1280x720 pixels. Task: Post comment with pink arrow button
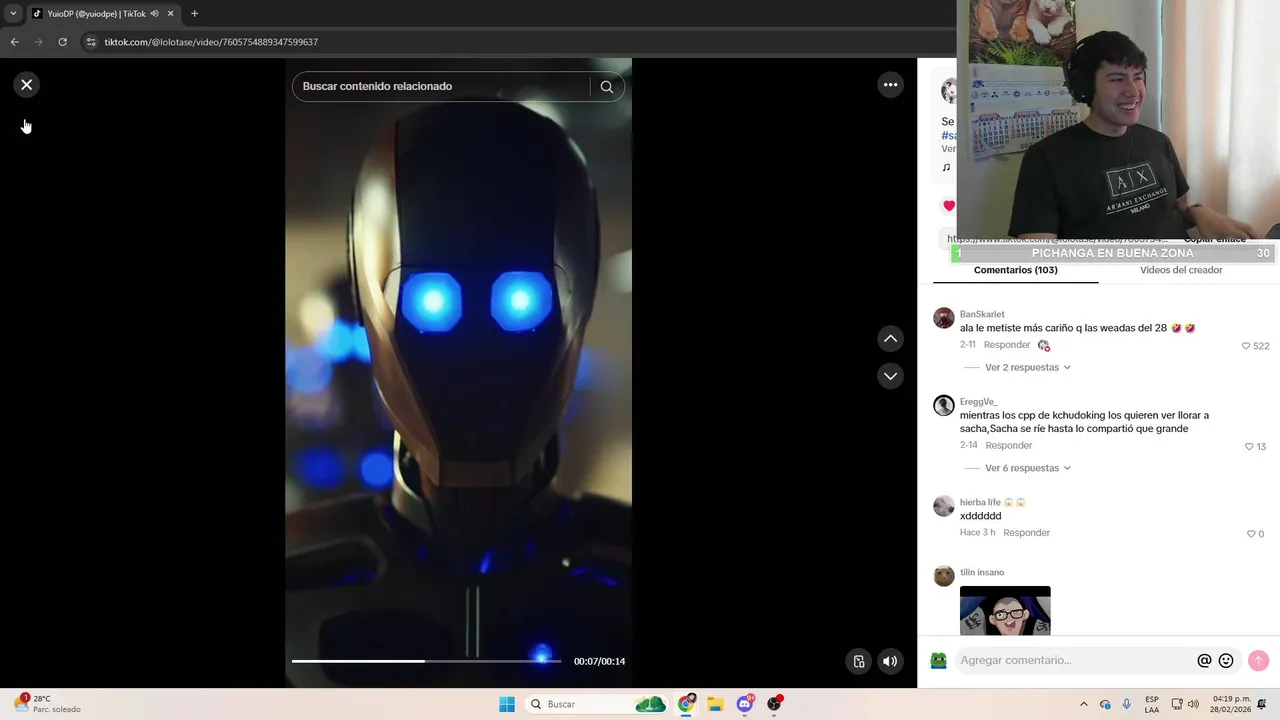1258,661
